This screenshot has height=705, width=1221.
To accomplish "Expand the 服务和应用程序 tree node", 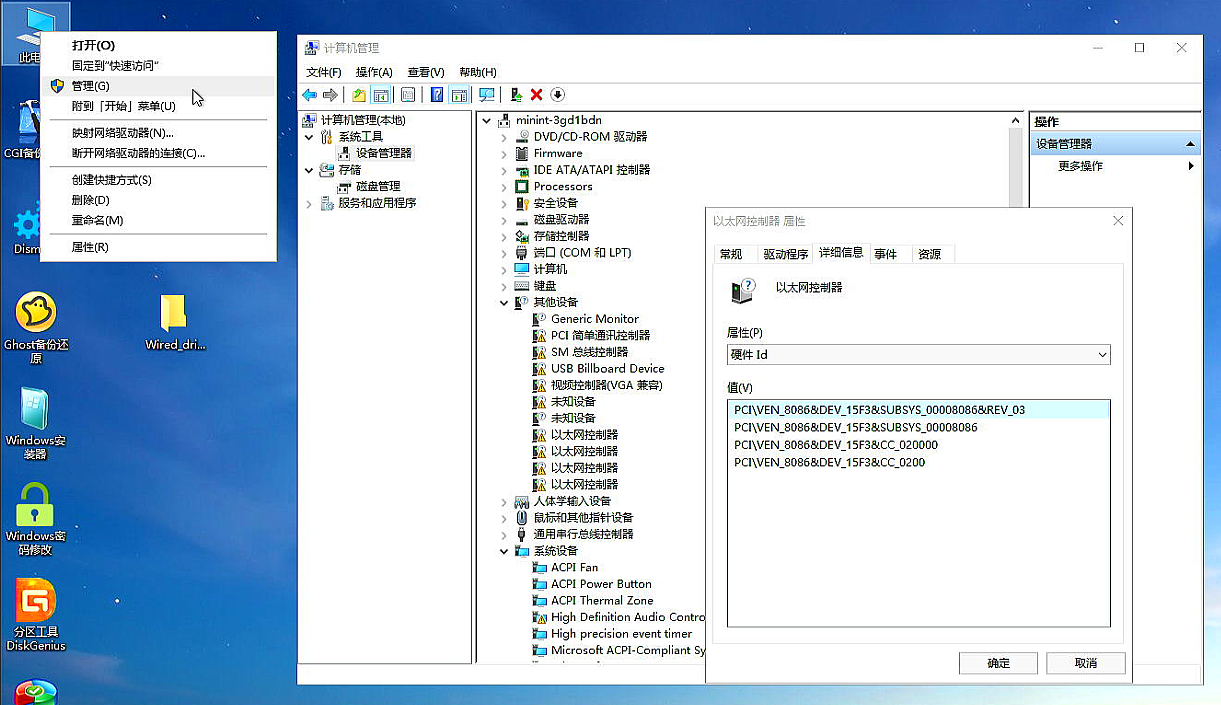I will [x=309, y=203].
